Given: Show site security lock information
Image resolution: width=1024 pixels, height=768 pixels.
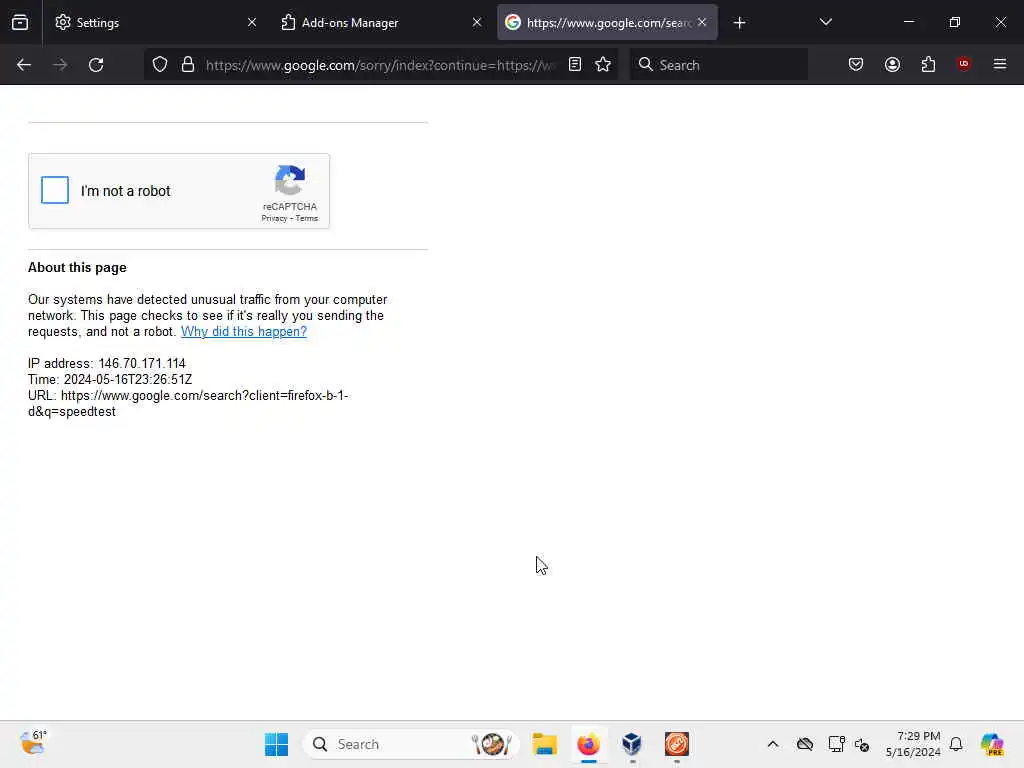Looking at the screenshot, I should tap(188, 65).
